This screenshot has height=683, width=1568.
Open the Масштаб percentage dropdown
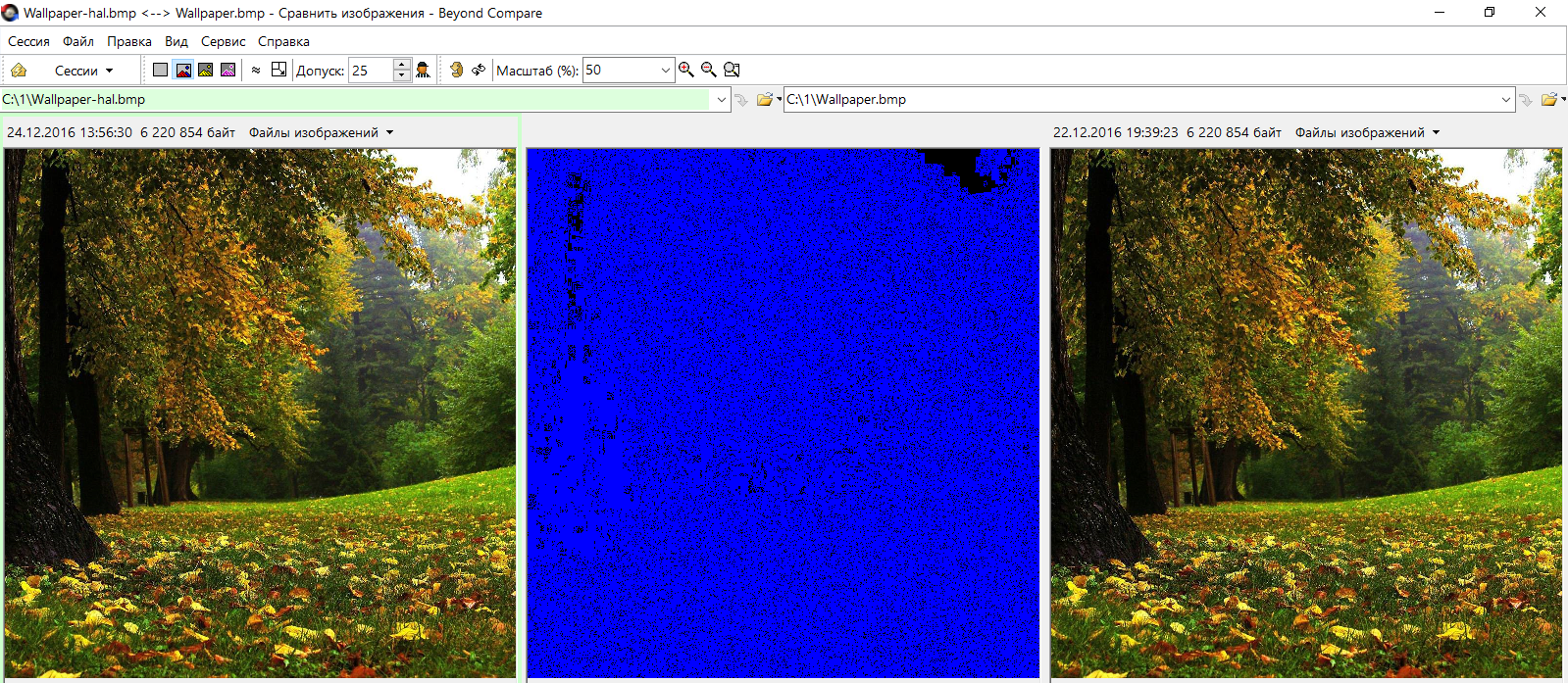point(666,70)
